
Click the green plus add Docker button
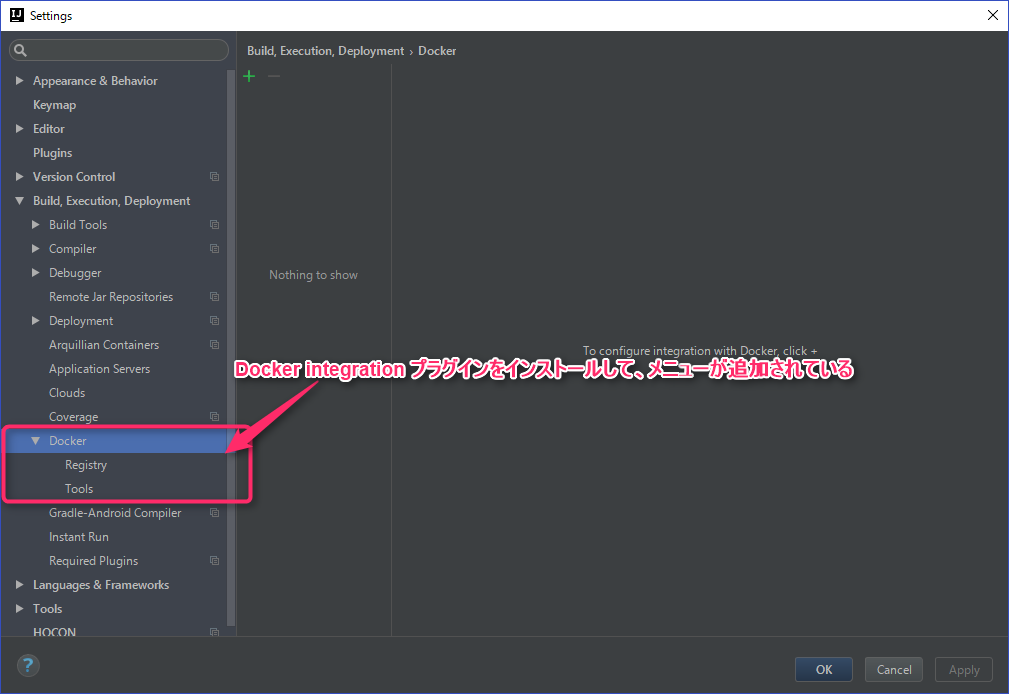coord(249,76)
